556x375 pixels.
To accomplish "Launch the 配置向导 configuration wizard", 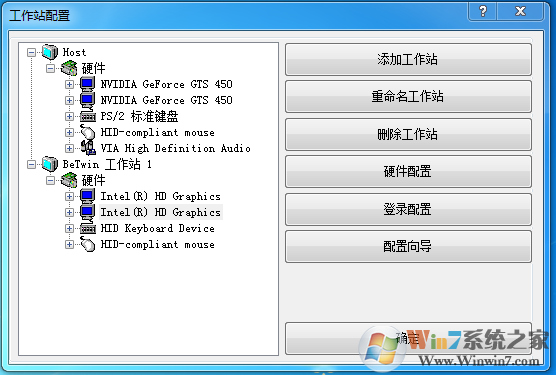I will [408, 247].
